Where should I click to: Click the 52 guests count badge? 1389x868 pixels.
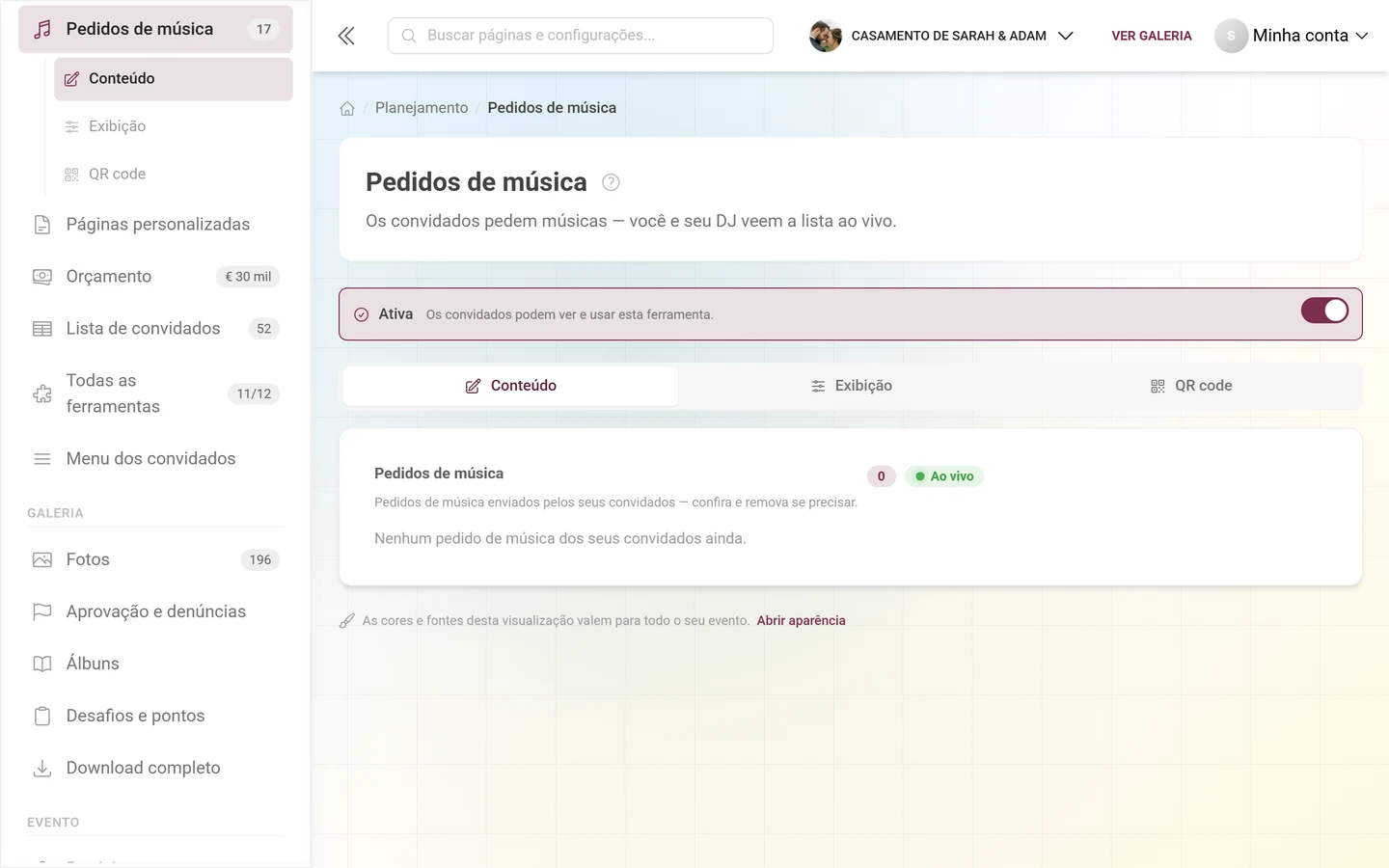pyautogui.click(x=264, y=329)
